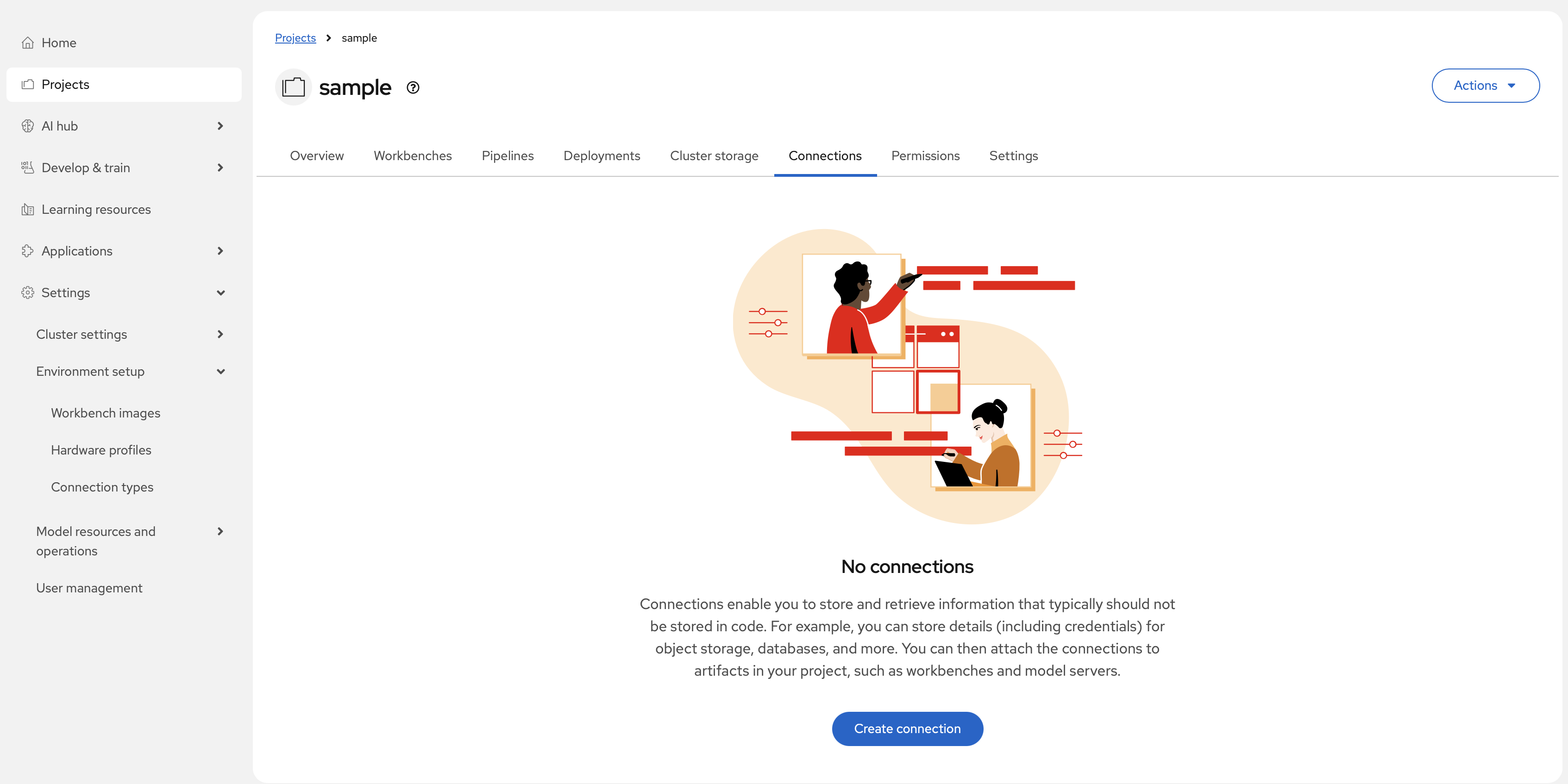This screenshot has height=784, width=1568.
Task: Expand Cluster settings submenu
Action: tap(220, 335)
